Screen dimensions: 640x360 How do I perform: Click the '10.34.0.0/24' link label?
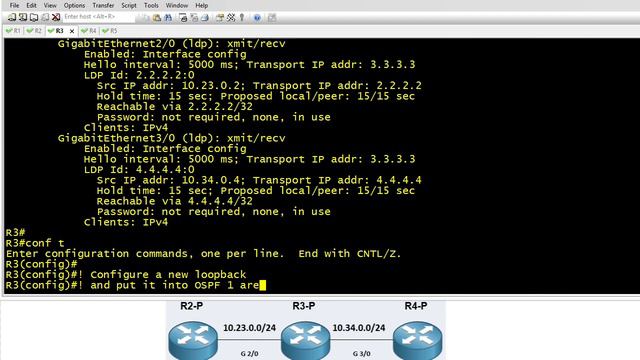pyautogui.click(x=359, y=328)
